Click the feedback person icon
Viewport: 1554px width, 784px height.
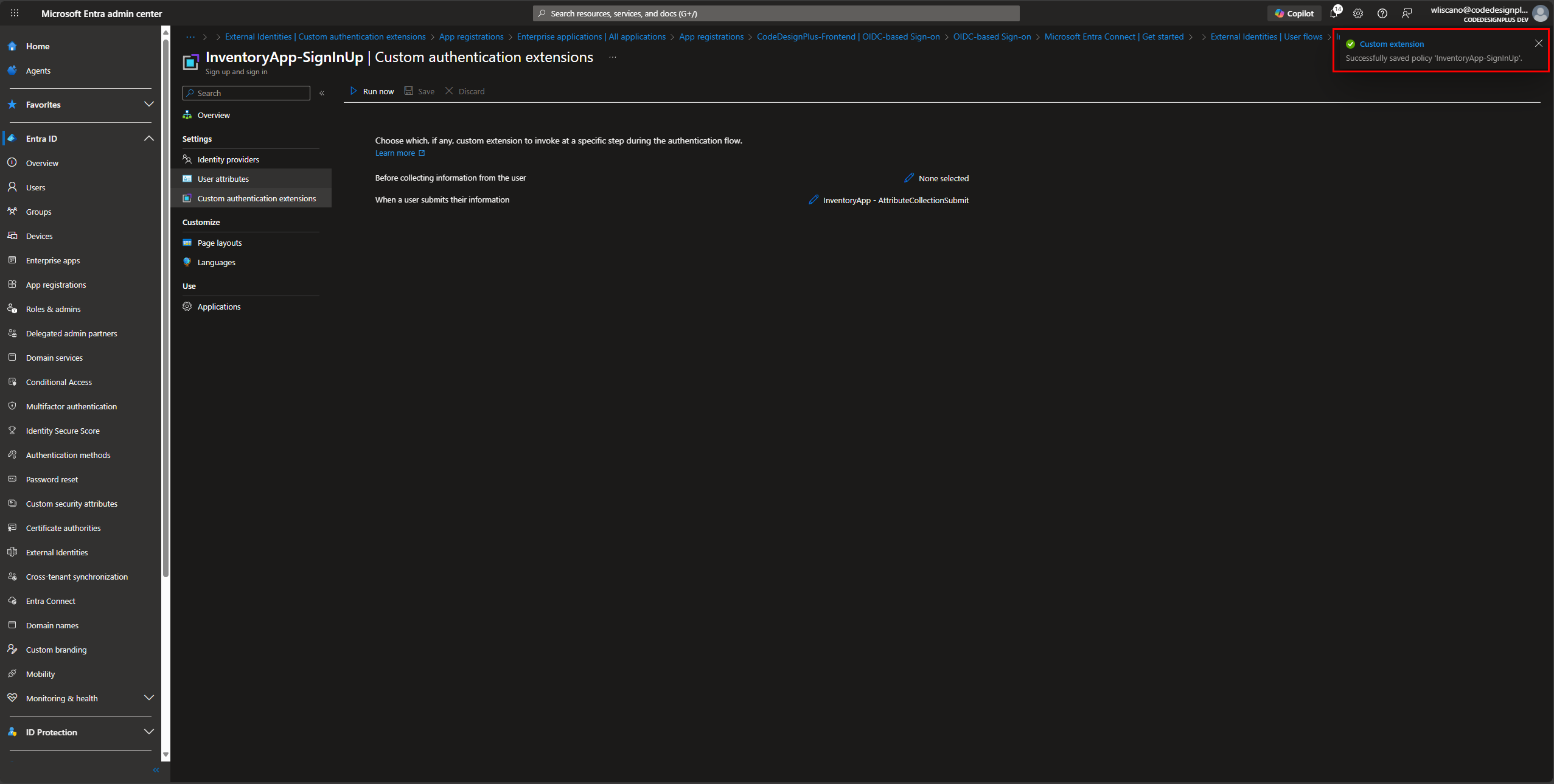click(x=1407, y=13)
